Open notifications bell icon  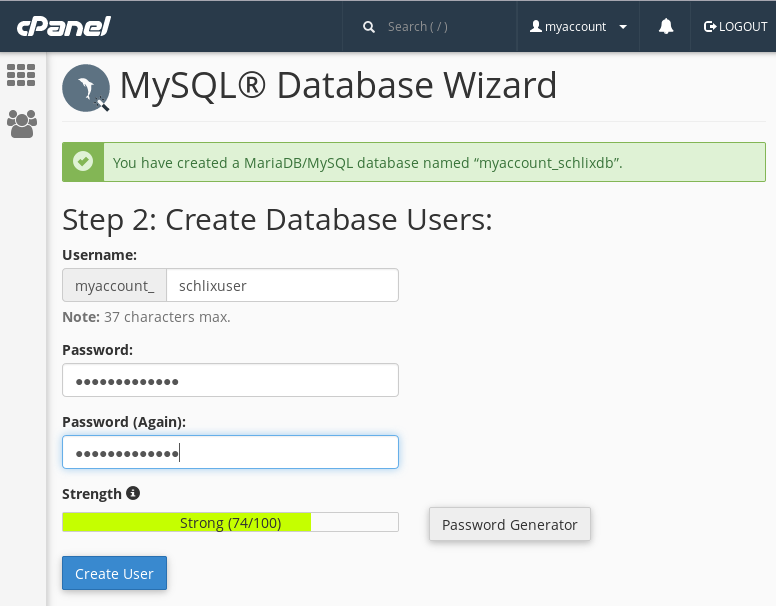(x=666, y=26)
